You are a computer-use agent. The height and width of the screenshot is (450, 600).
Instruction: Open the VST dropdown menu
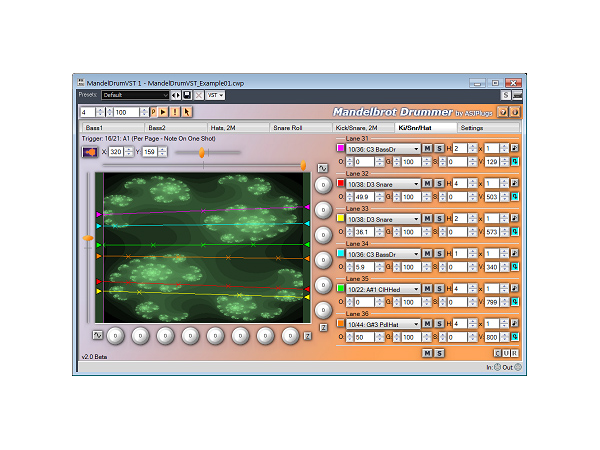click(215, 95)
